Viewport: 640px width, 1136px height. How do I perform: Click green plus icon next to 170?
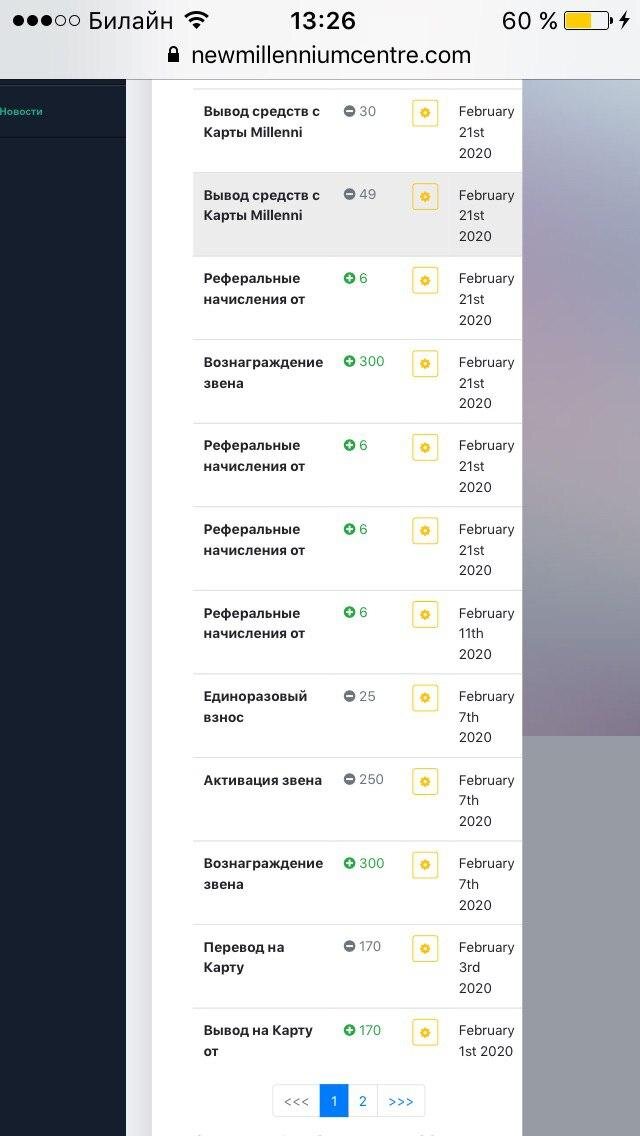pyautogui.click(x=349, y=1030)
